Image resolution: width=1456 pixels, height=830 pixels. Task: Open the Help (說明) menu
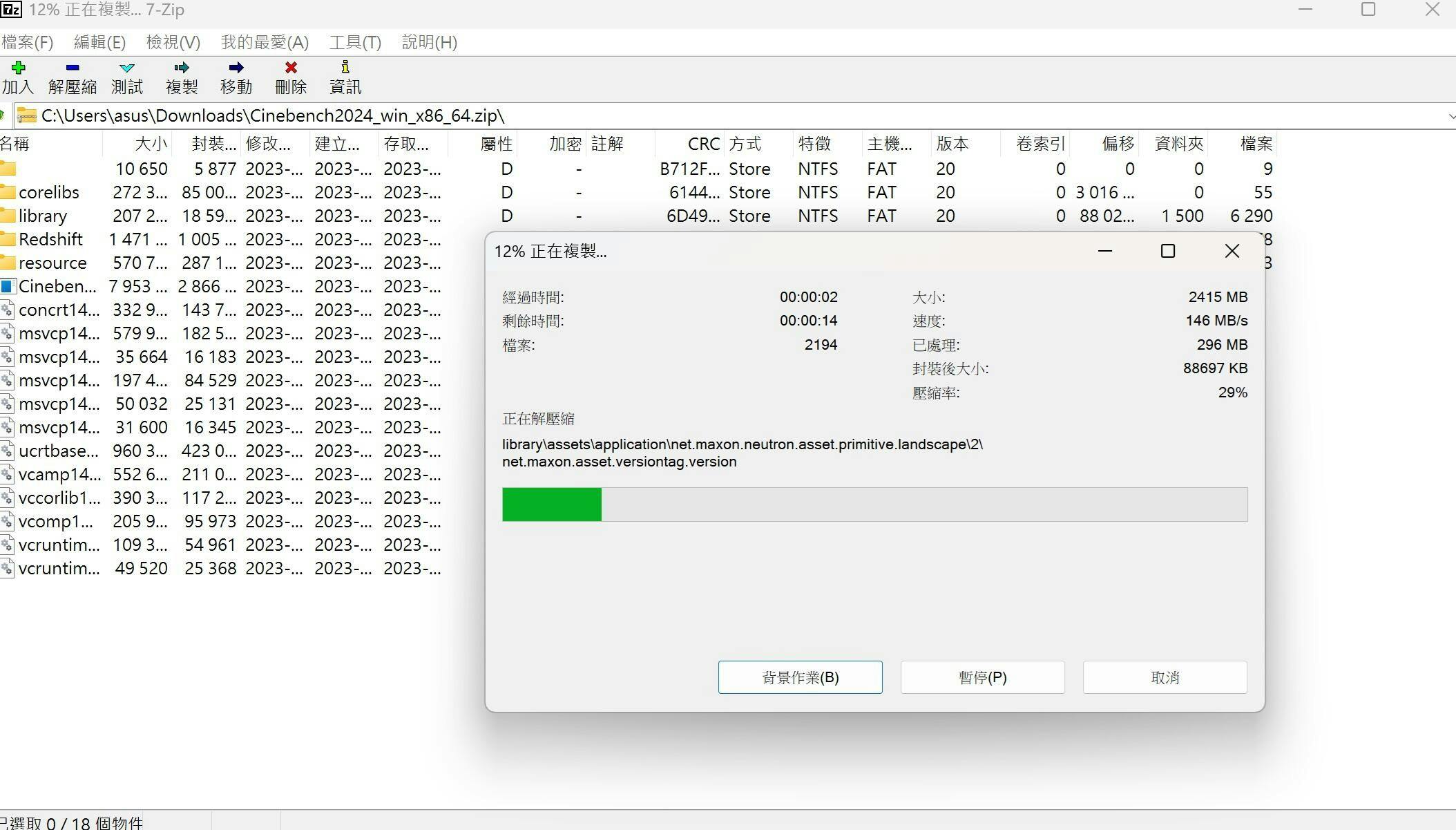(x=430, y=42)
